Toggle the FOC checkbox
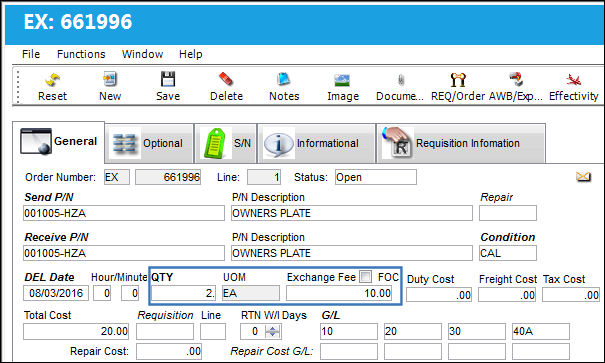 365,277
